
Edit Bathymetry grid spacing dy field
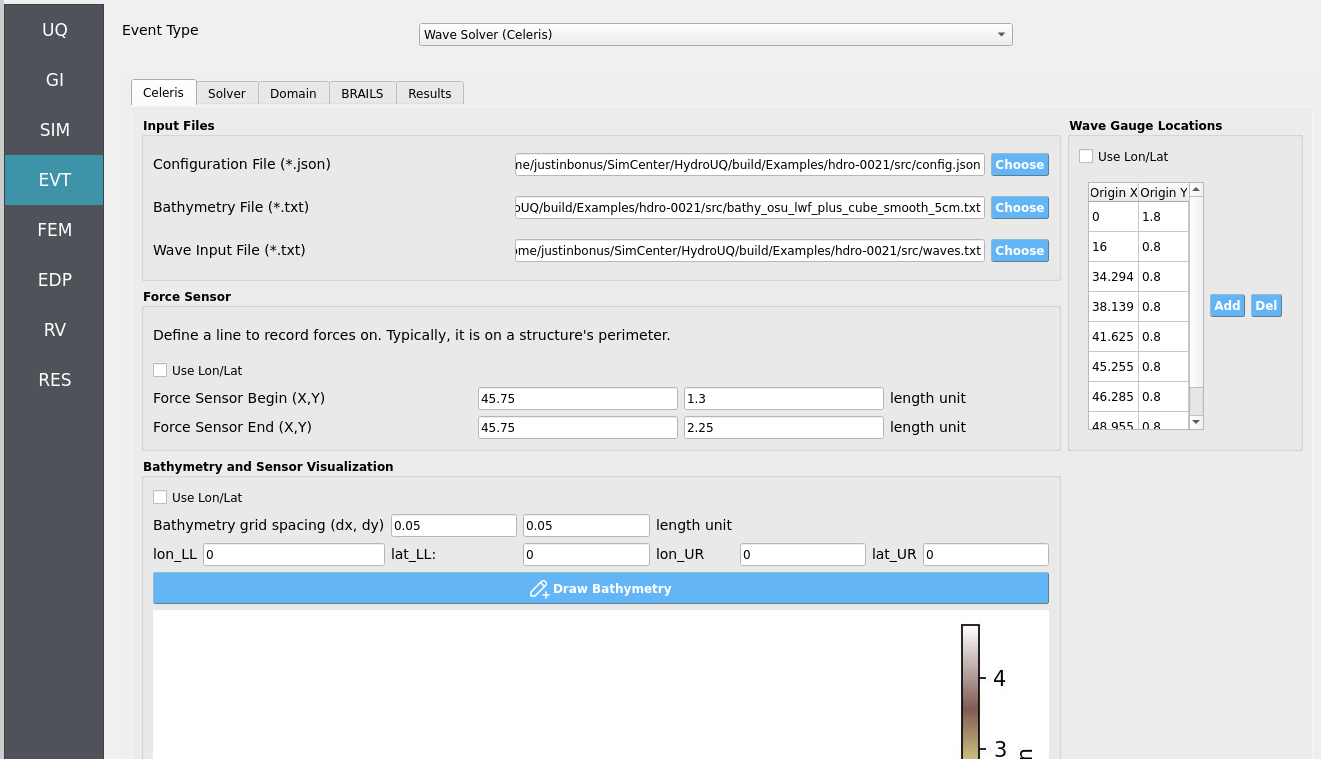point(586,525)
